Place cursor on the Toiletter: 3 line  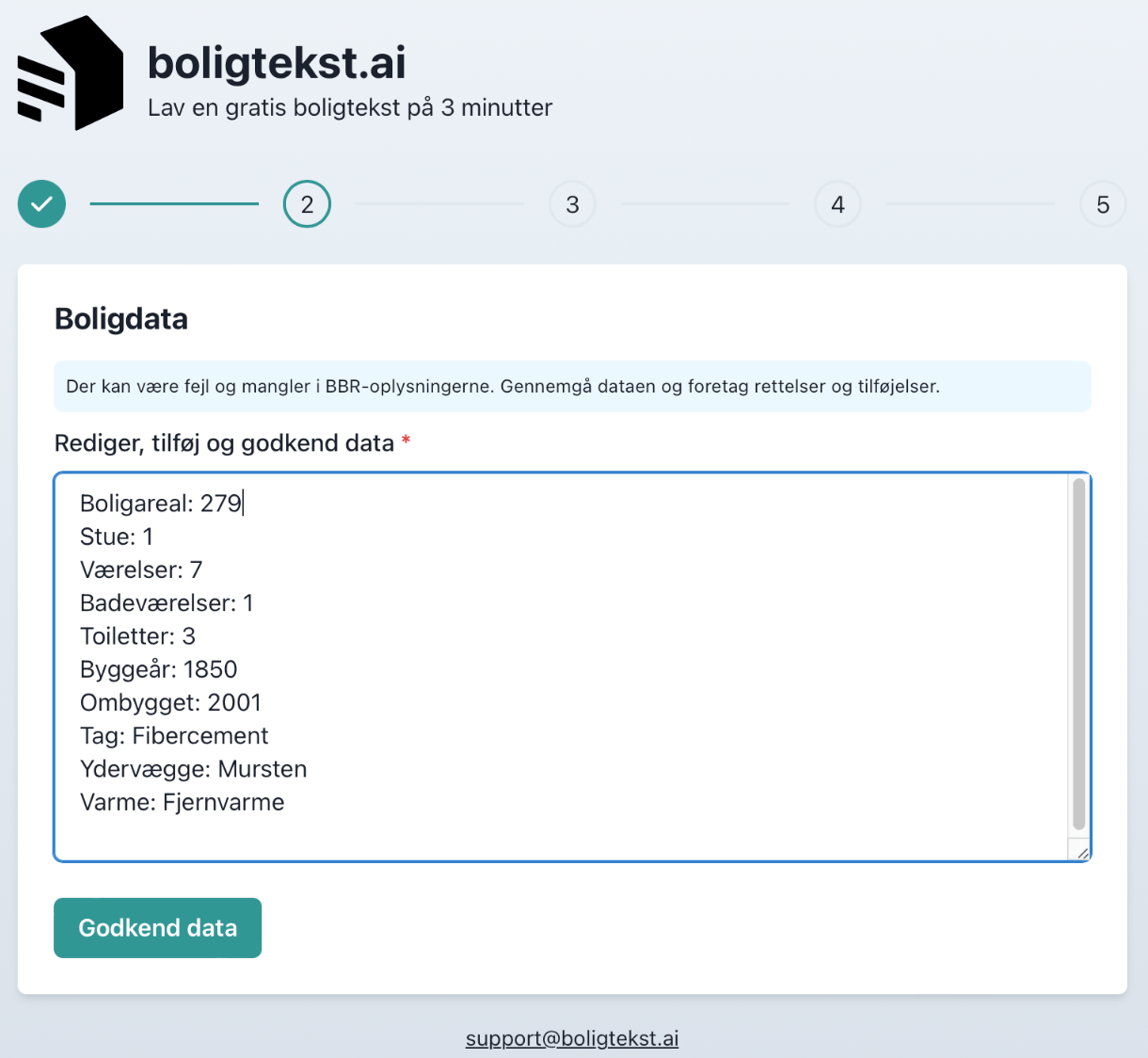(137, 636)
